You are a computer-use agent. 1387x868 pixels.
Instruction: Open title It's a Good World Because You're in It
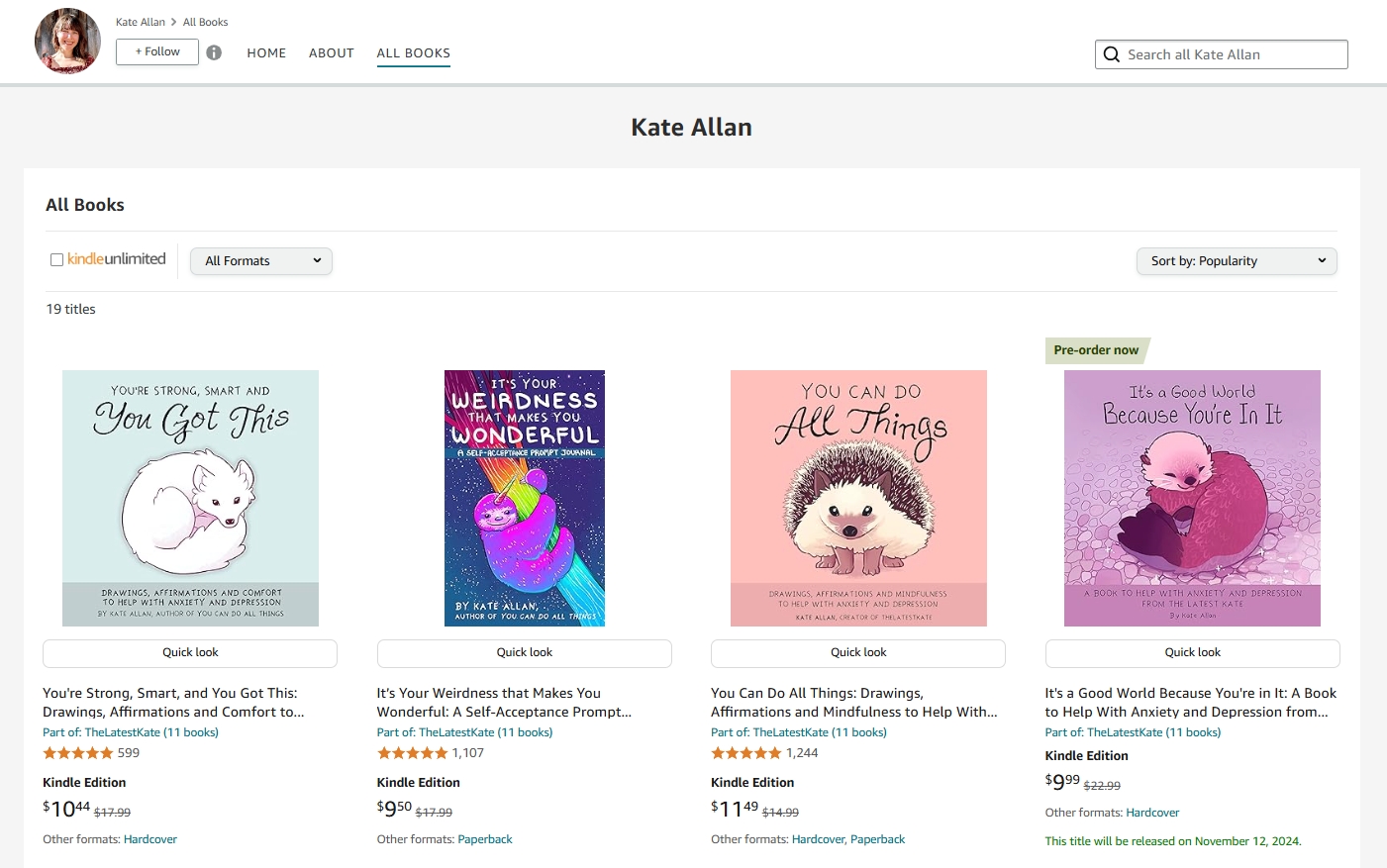coord(1191,703)
